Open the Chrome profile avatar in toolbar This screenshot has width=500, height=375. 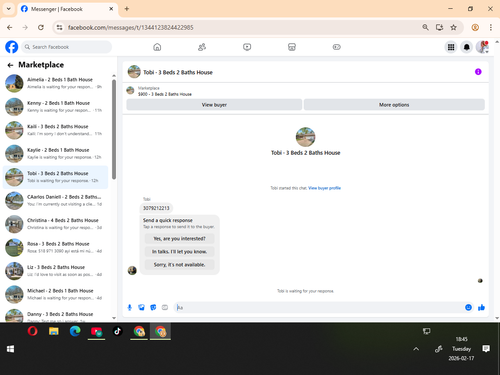475,27
